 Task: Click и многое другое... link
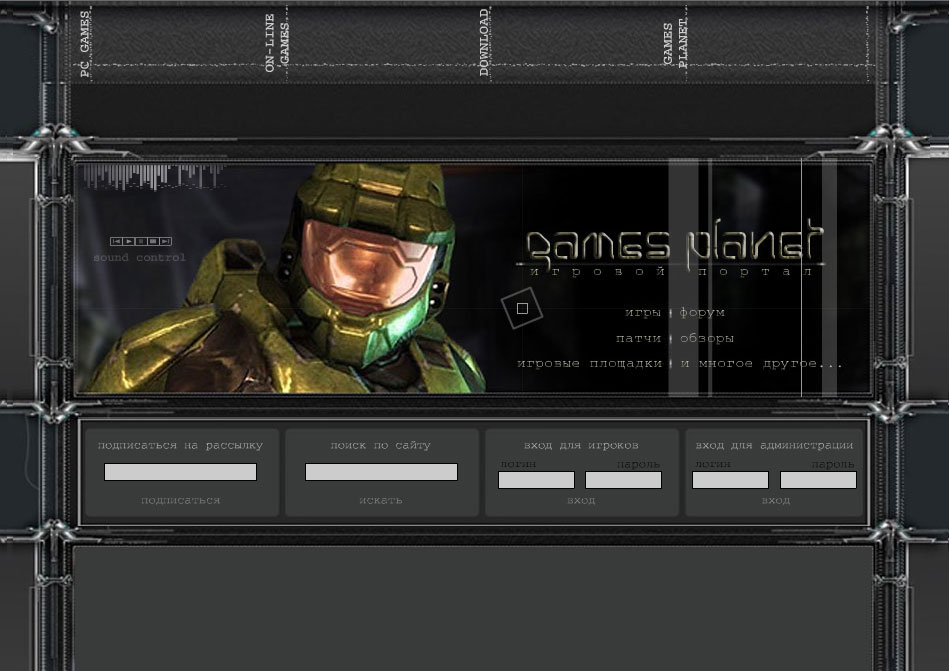pyautogui.click(x=761, y=364)
